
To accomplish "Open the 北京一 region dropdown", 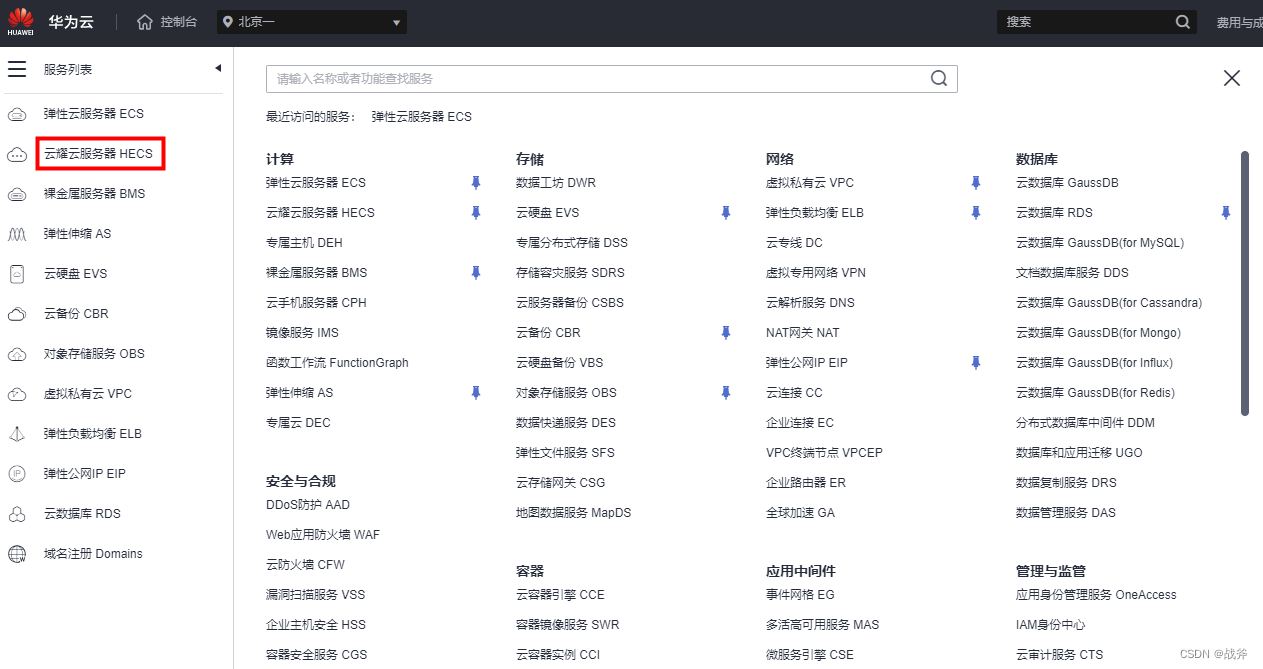I will click(311, 21).
